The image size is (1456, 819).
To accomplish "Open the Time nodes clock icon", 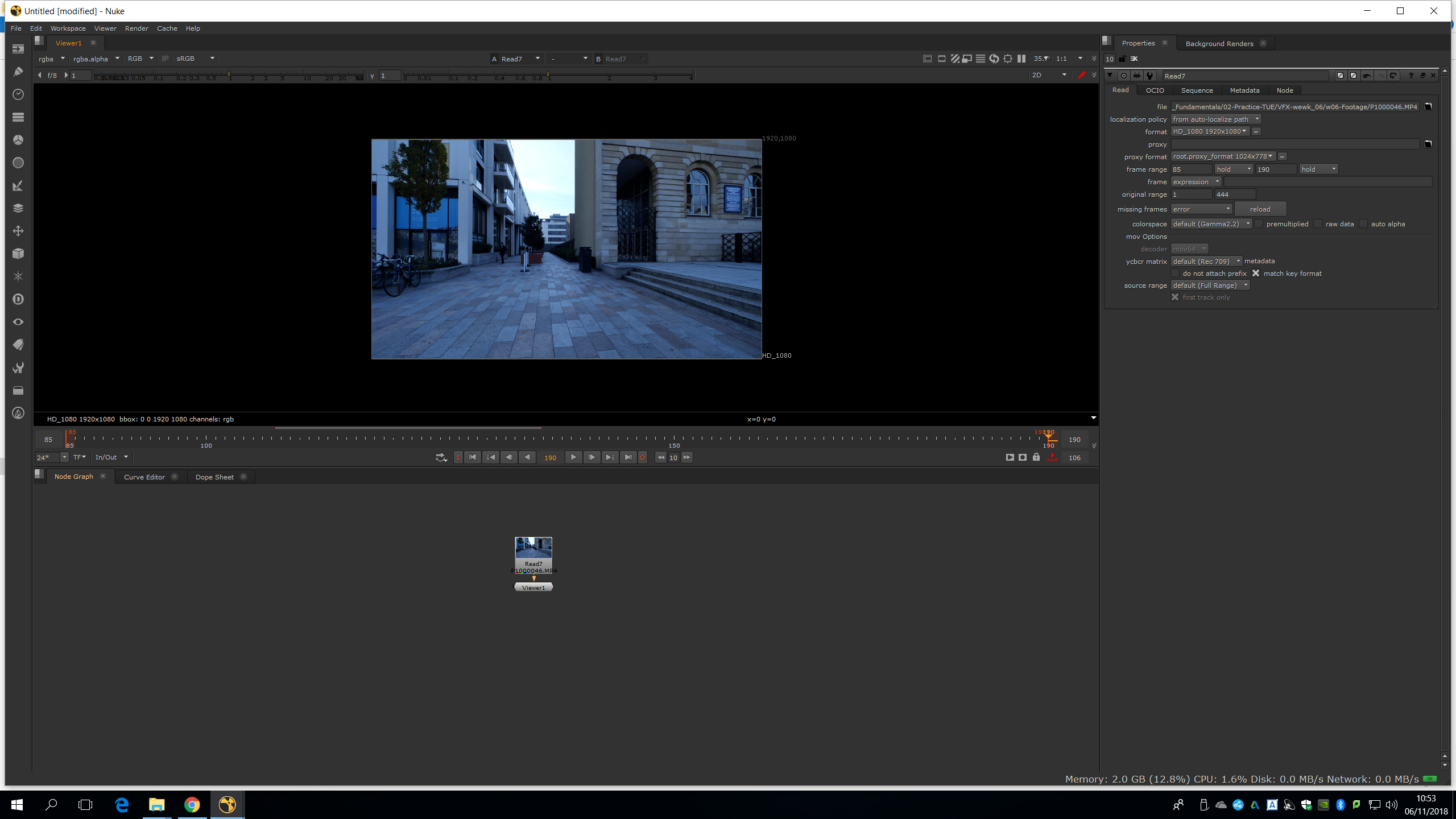I will pos(18,94).
